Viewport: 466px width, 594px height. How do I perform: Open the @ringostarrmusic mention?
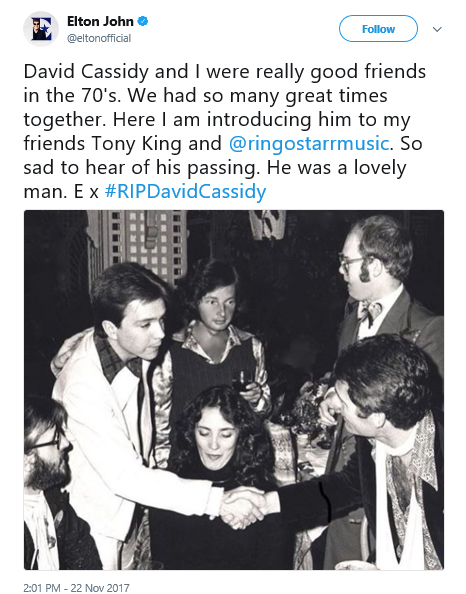(309, 144)
